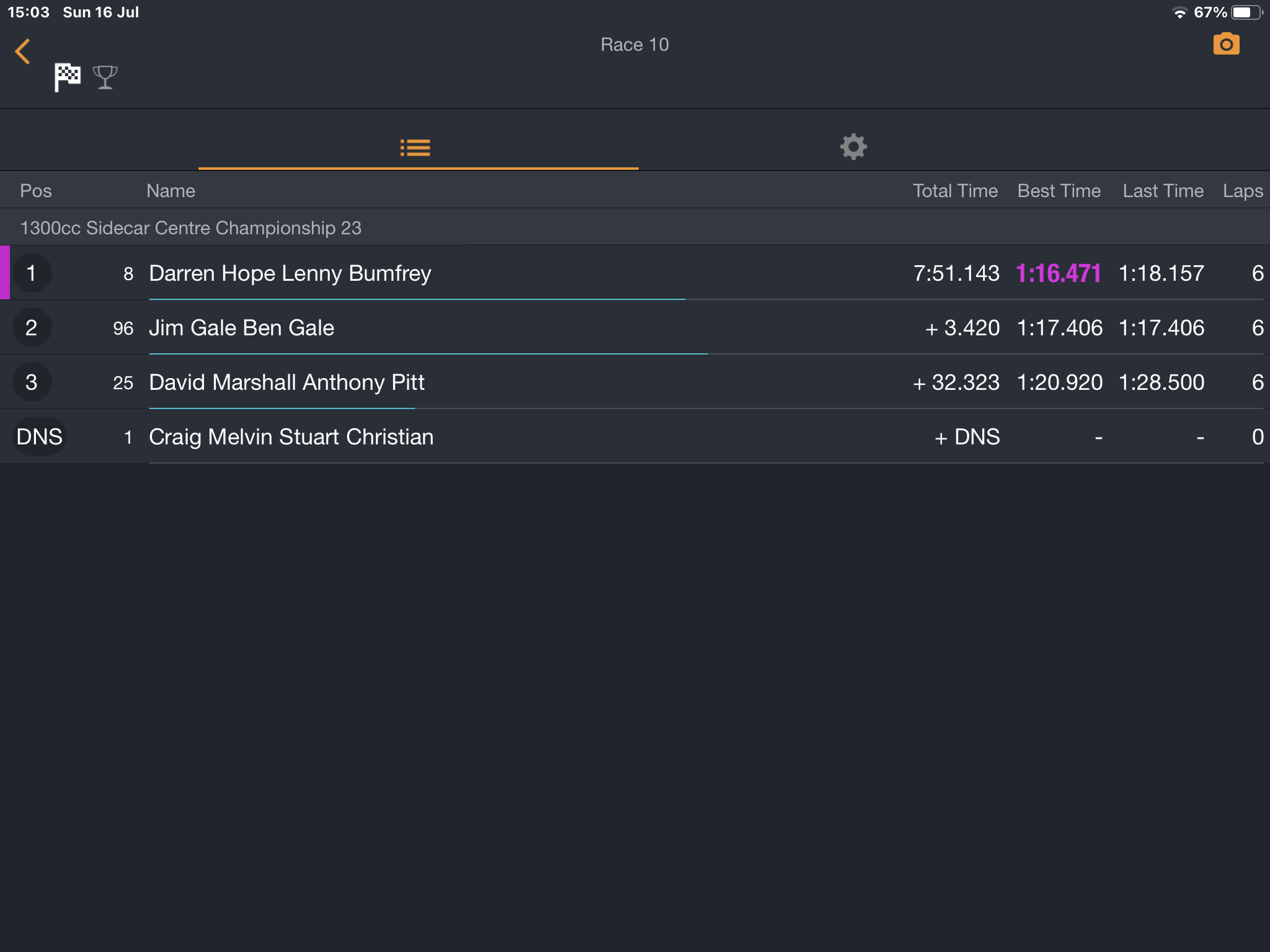Switch to the list view tab
The width and height of the screenshot is (1270, 952).
point(415,148)
